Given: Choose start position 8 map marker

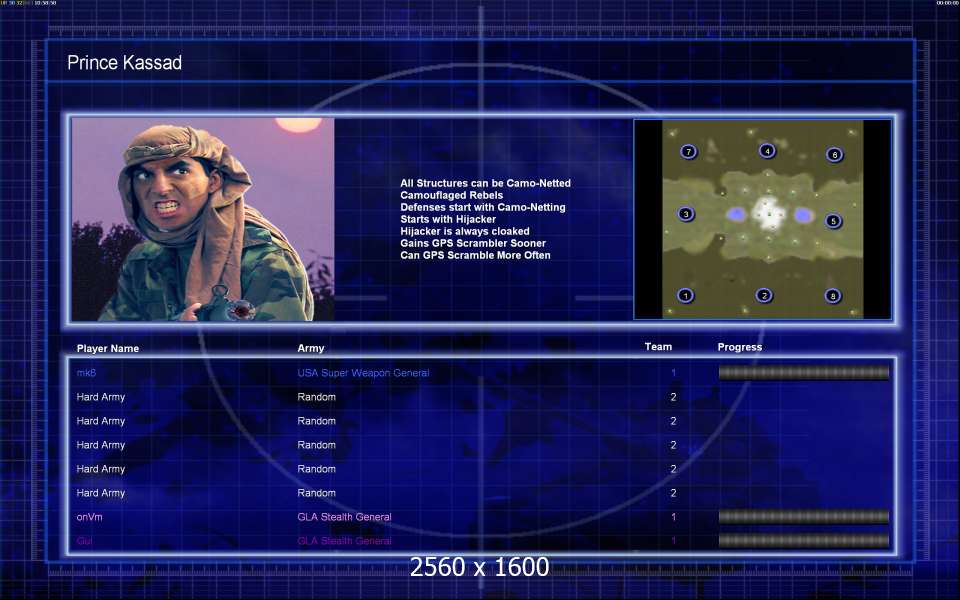Looking at the screenshot, I should tap(832, 295).
